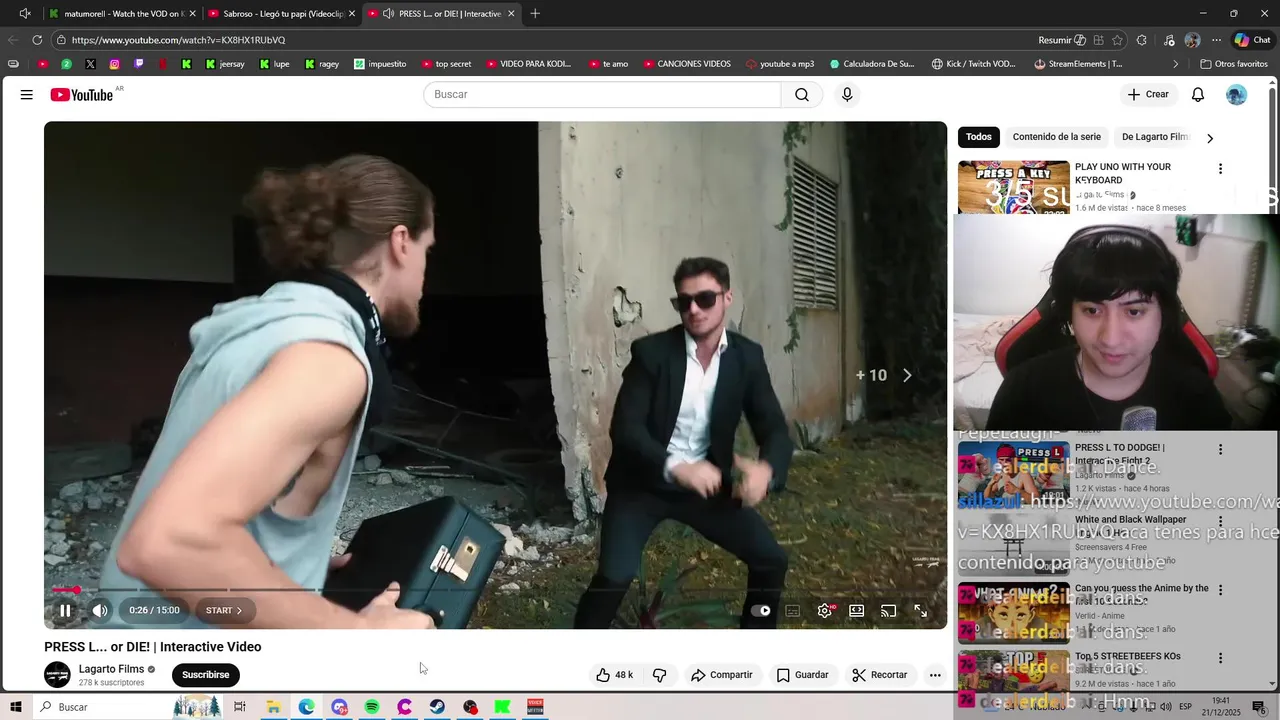Expand the Otros favoritos folder
Screen dimensions: 1280x720
[x=1233, y=64]
